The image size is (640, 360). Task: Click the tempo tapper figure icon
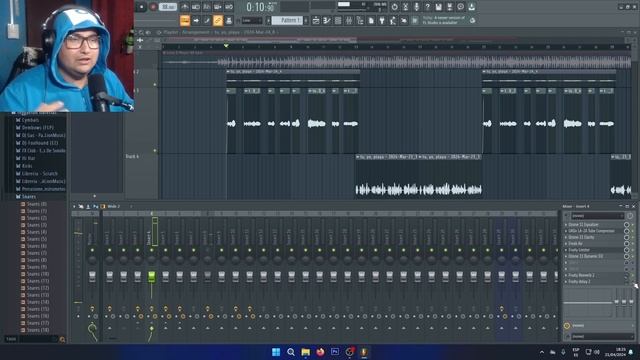(x=393, y=20)
